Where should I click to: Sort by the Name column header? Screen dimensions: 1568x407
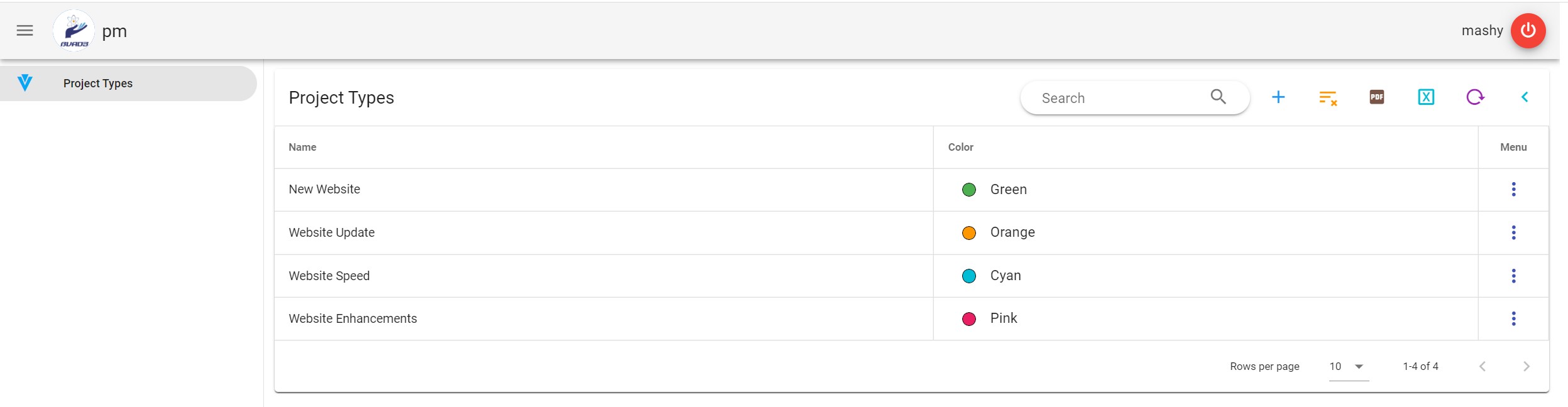point(302,147)
